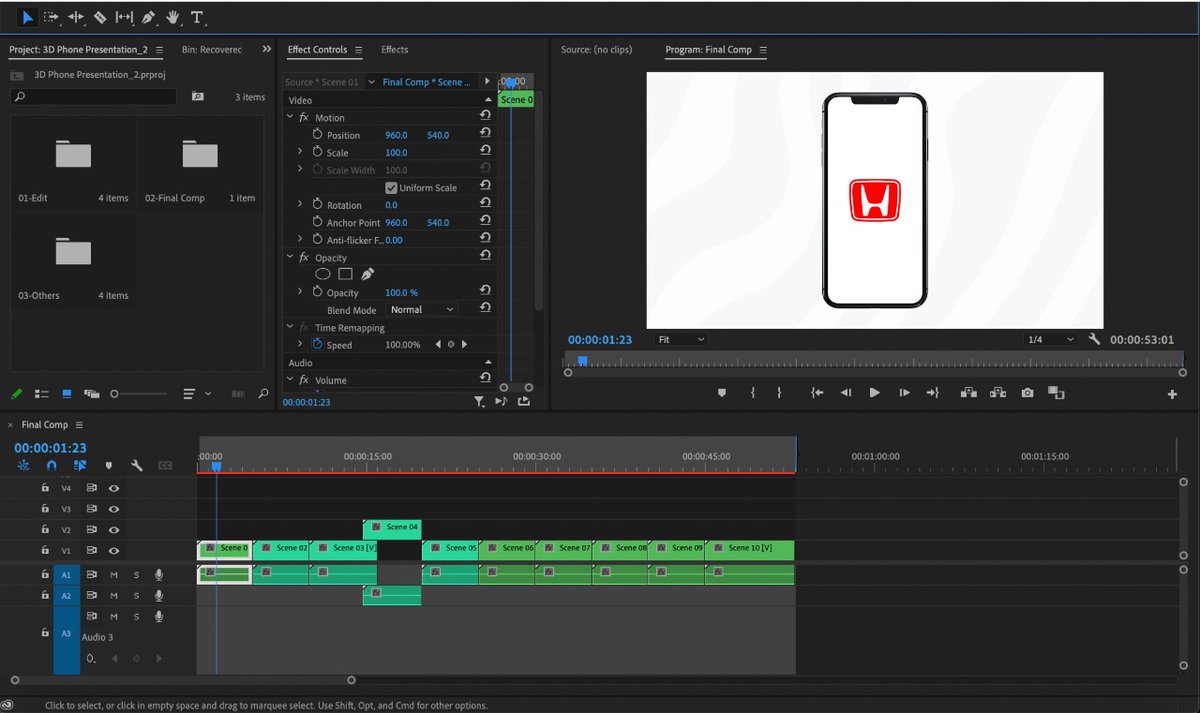Select the Selection tool arrow

(27, 17)
